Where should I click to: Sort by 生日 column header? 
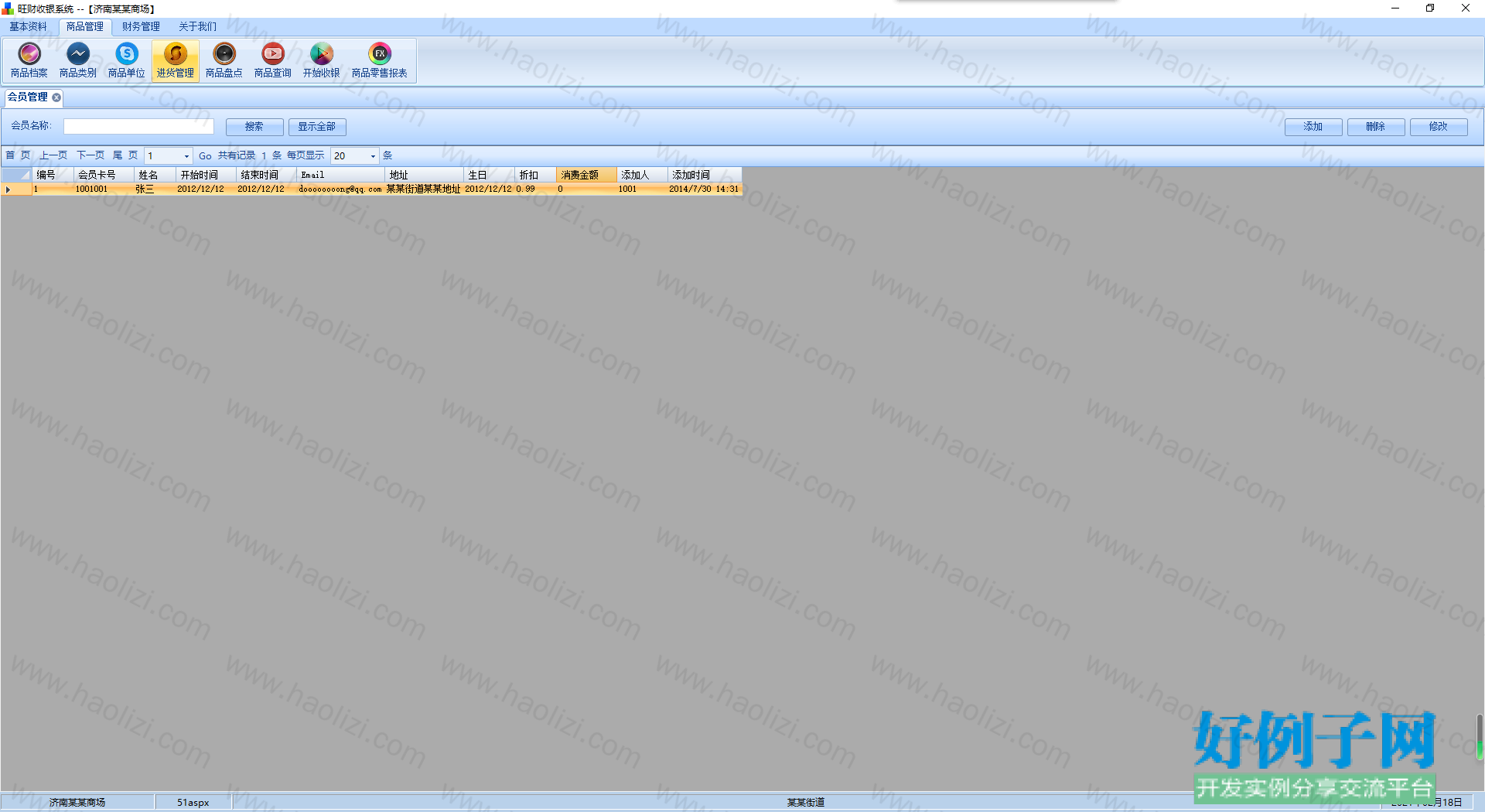click(x=490, y=176)
